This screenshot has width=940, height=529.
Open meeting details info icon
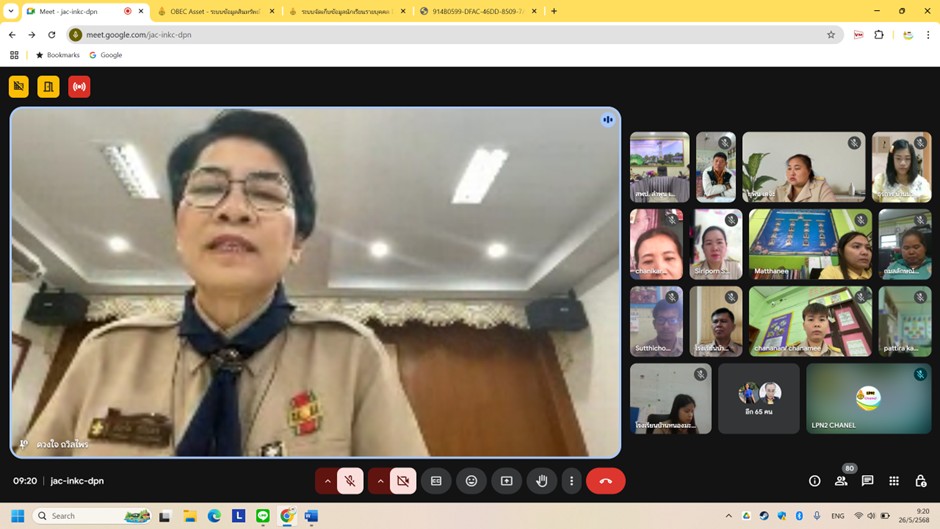(814, 481)
